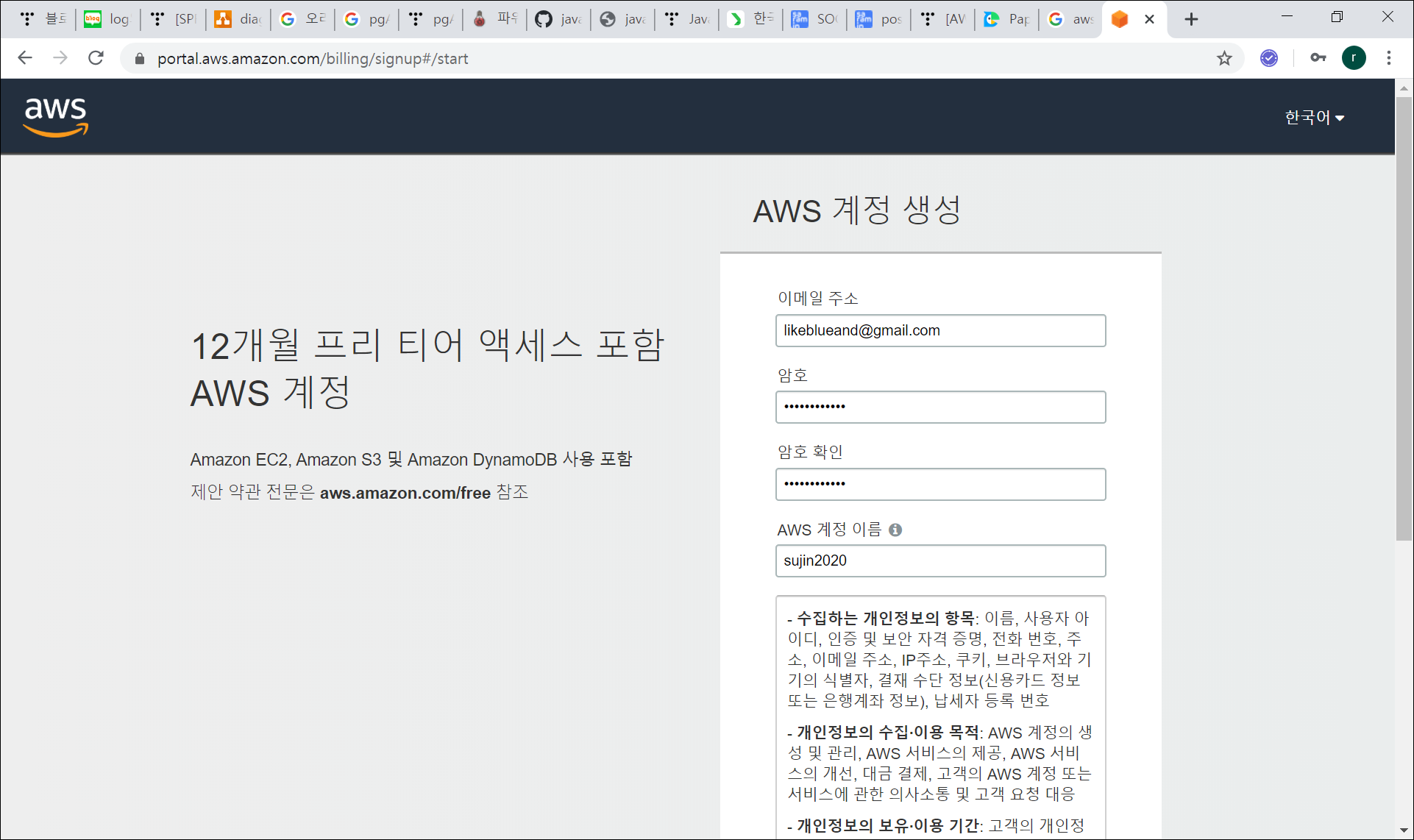Switch to the '한ㅌ' green arrow tab
The height and width of the screenshot is (840, 1414).
click(x=750, y=19)
